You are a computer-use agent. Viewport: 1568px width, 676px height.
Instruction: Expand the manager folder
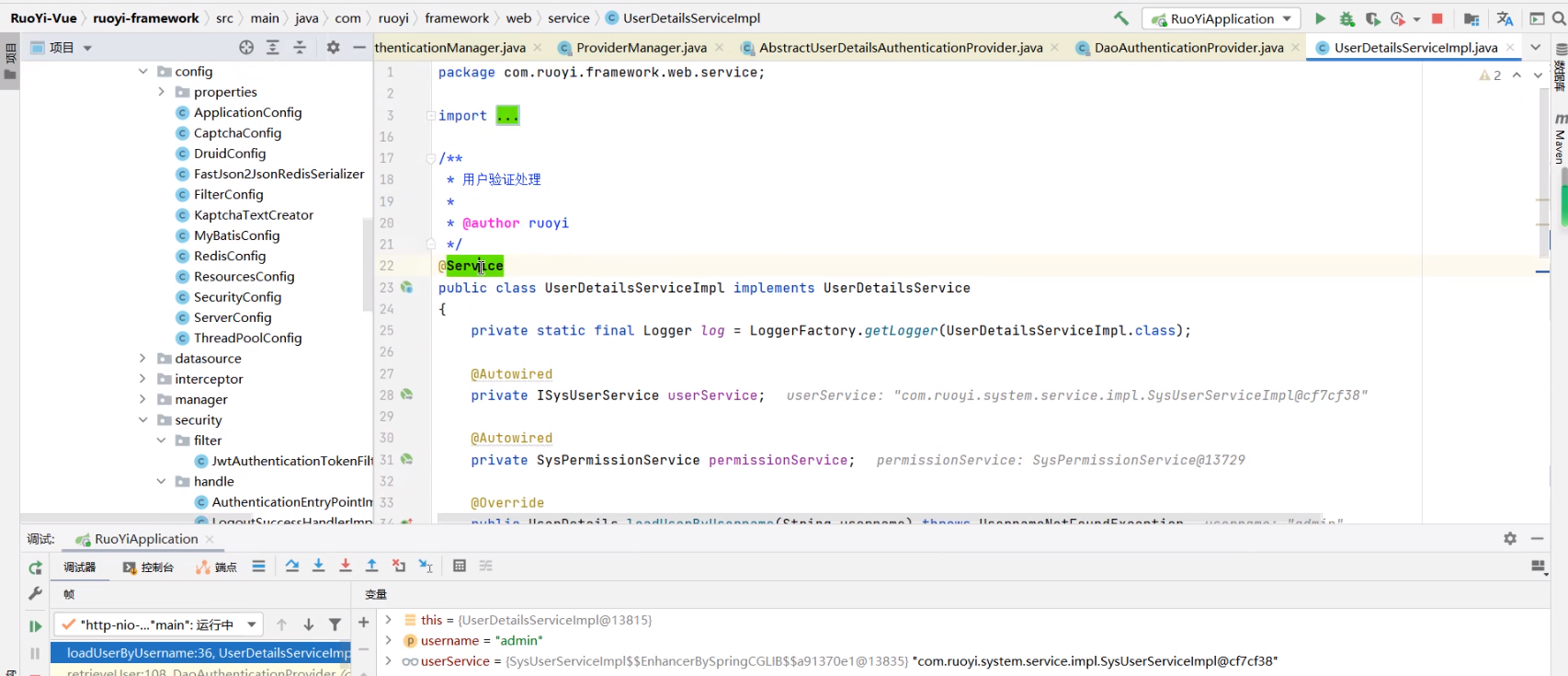pos(143,399)
